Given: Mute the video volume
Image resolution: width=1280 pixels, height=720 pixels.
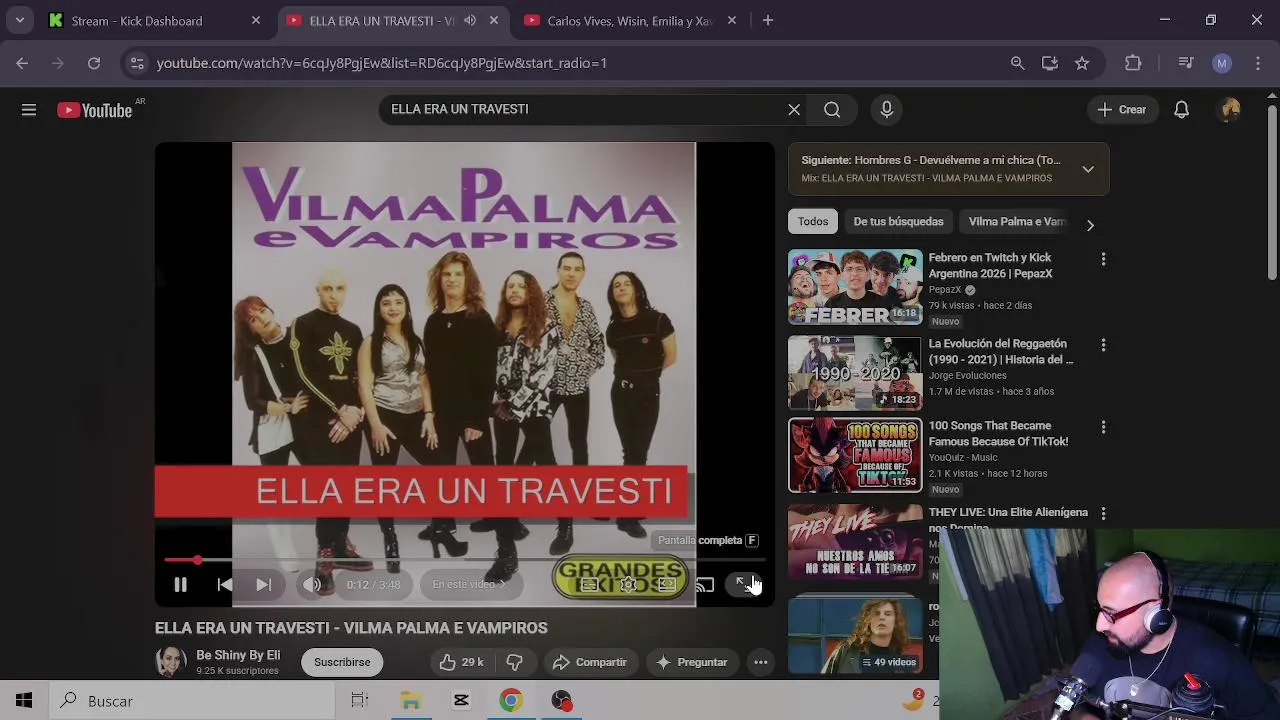Looking at the screenshot, I should pyautogui.click(x=312, y=585).
